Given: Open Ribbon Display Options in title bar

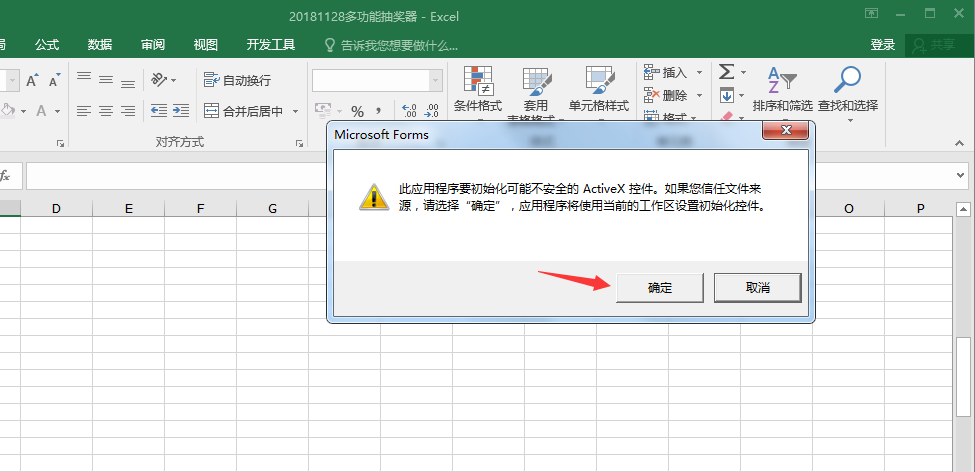Looking at the screenshot, I should click(872, 13).
